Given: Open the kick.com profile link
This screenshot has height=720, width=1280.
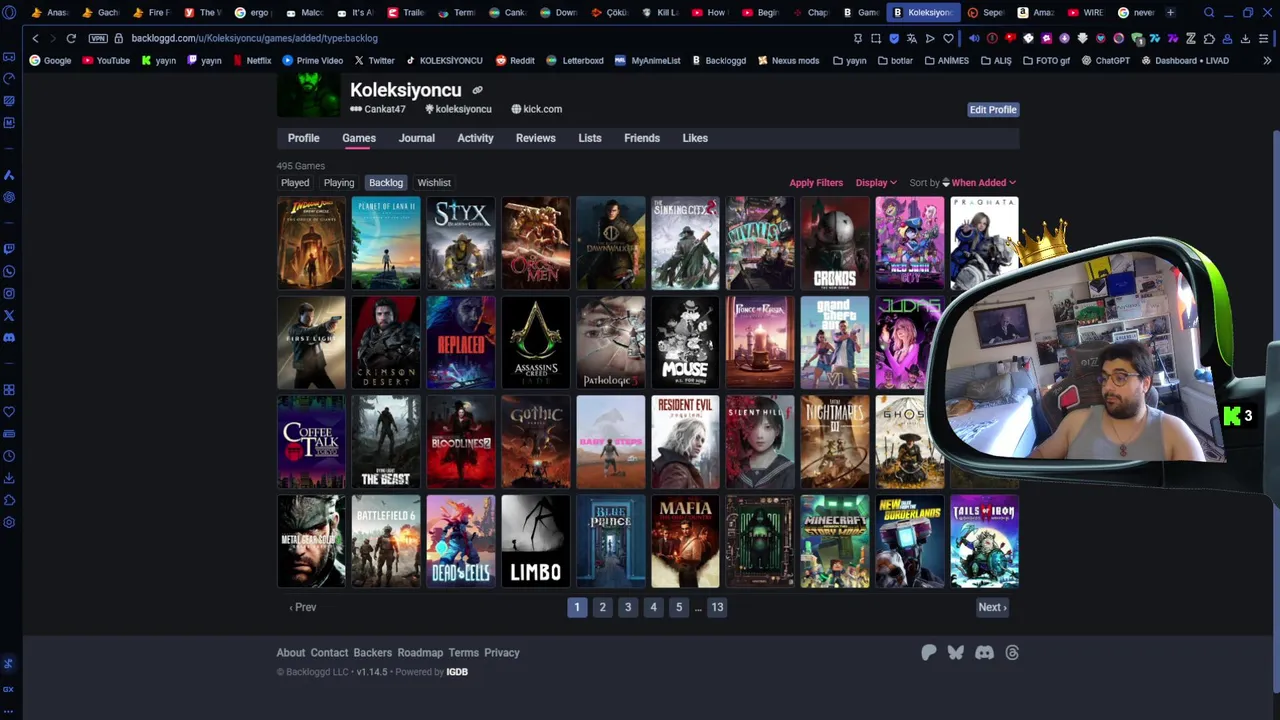Looking at the screenshot, I should [536, 109].
